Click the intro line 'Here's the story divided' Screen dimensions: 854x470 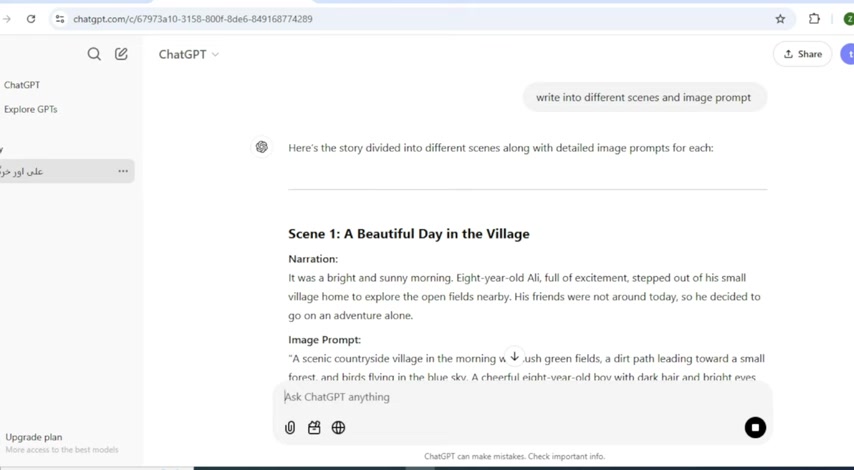[x=501, y=148]
